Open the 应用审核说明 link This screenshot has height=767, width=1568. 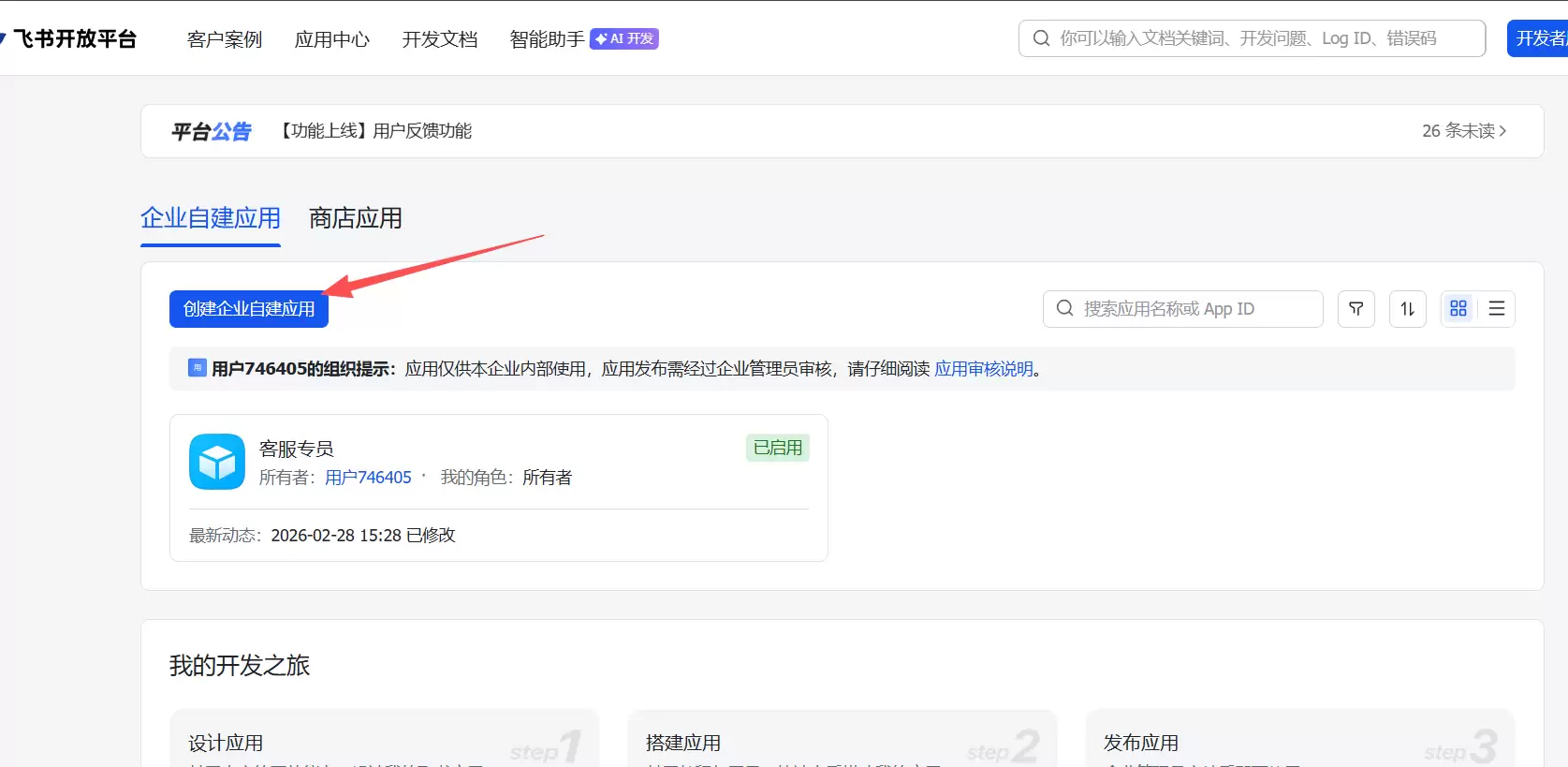pos(983,369)
